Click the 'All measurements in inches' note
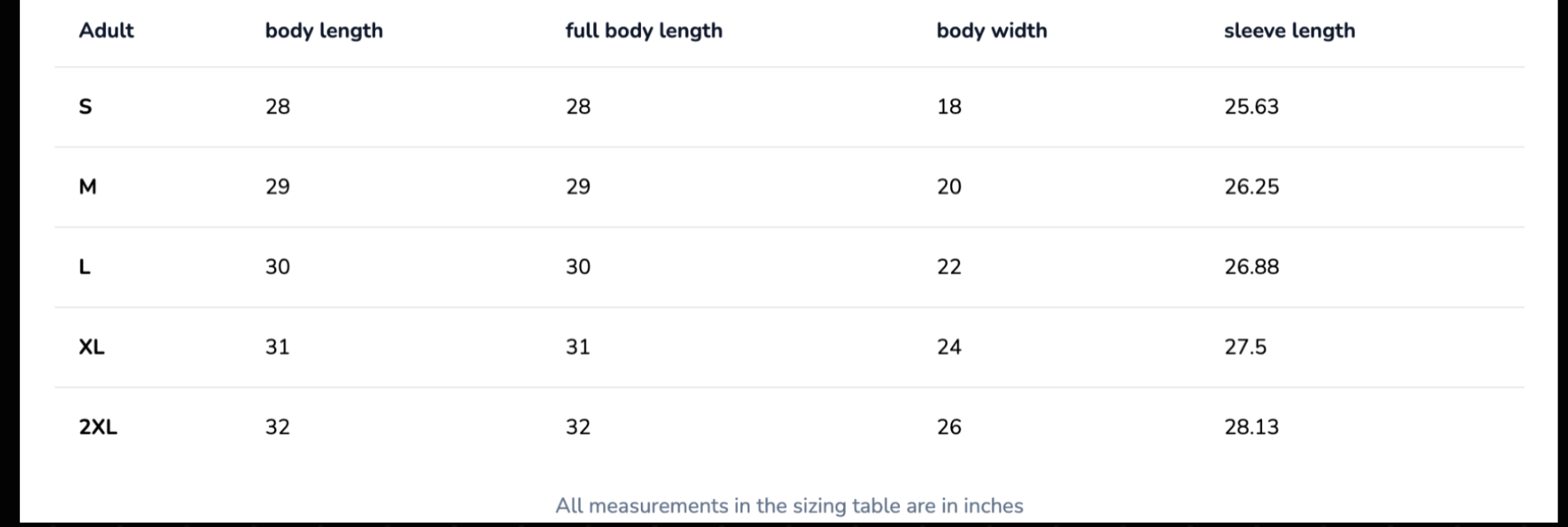This screenshot has height=527, width=1568. click(x=789, y=506)
